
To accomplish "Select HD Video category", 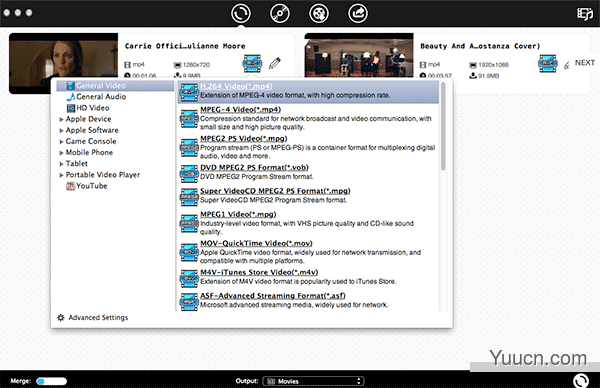I will pyautogui.click(x=93, y=108).
